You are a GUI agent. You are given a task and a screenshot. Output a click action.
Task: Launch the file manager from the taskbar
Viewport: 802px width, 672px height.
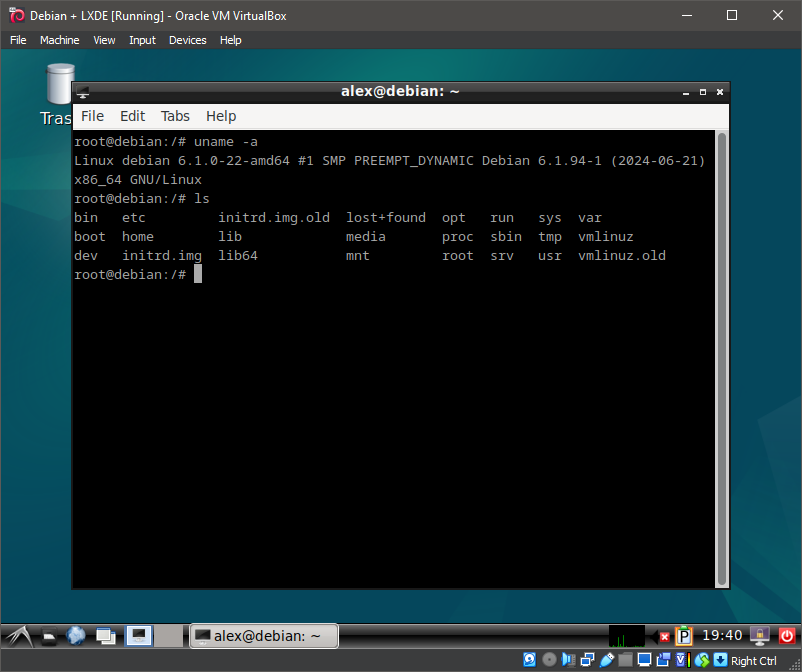pos(49,636)
